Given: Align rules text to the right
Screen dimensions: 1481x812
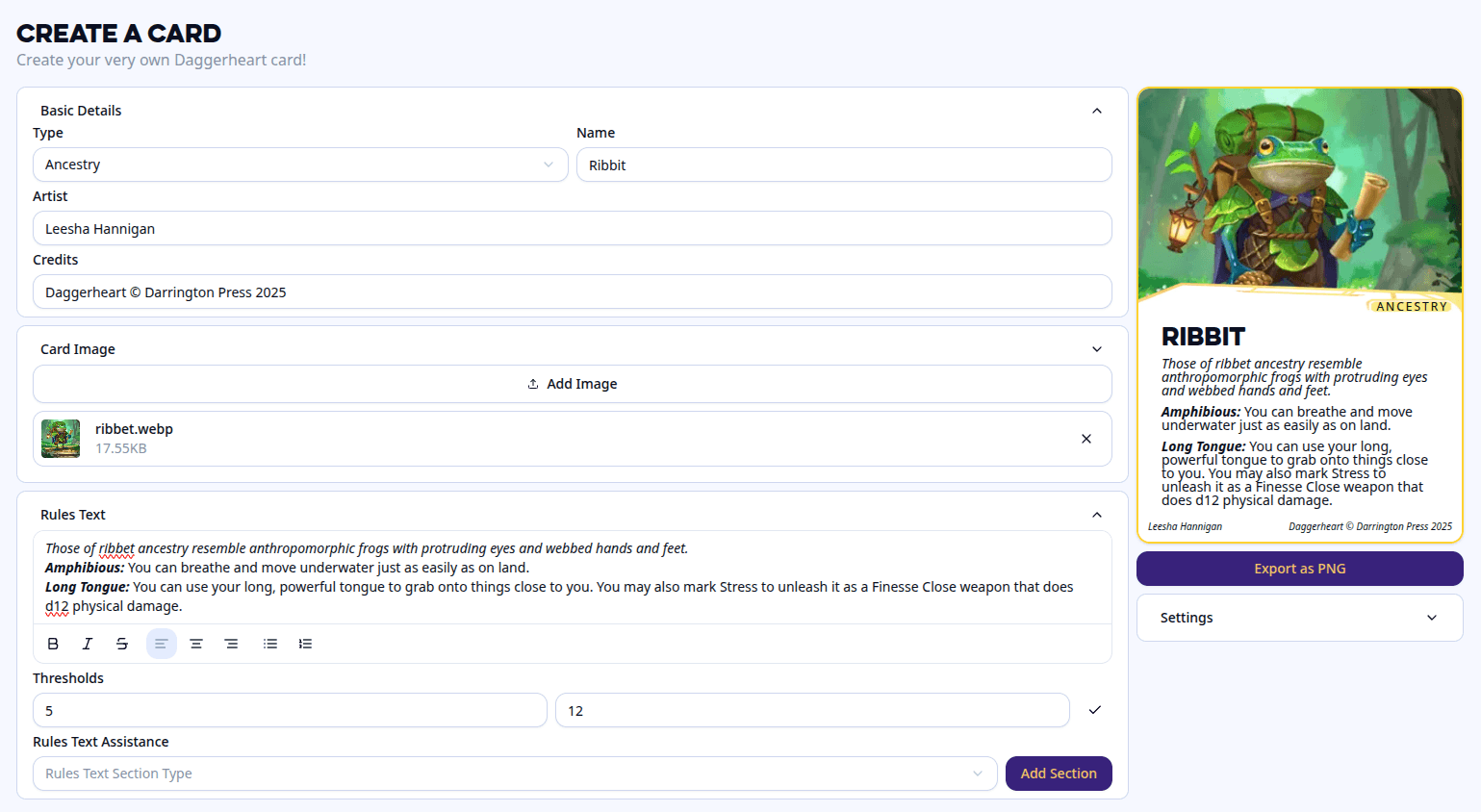Looking at the screenshot, I should pyautogui.click(x=231, y=644).
